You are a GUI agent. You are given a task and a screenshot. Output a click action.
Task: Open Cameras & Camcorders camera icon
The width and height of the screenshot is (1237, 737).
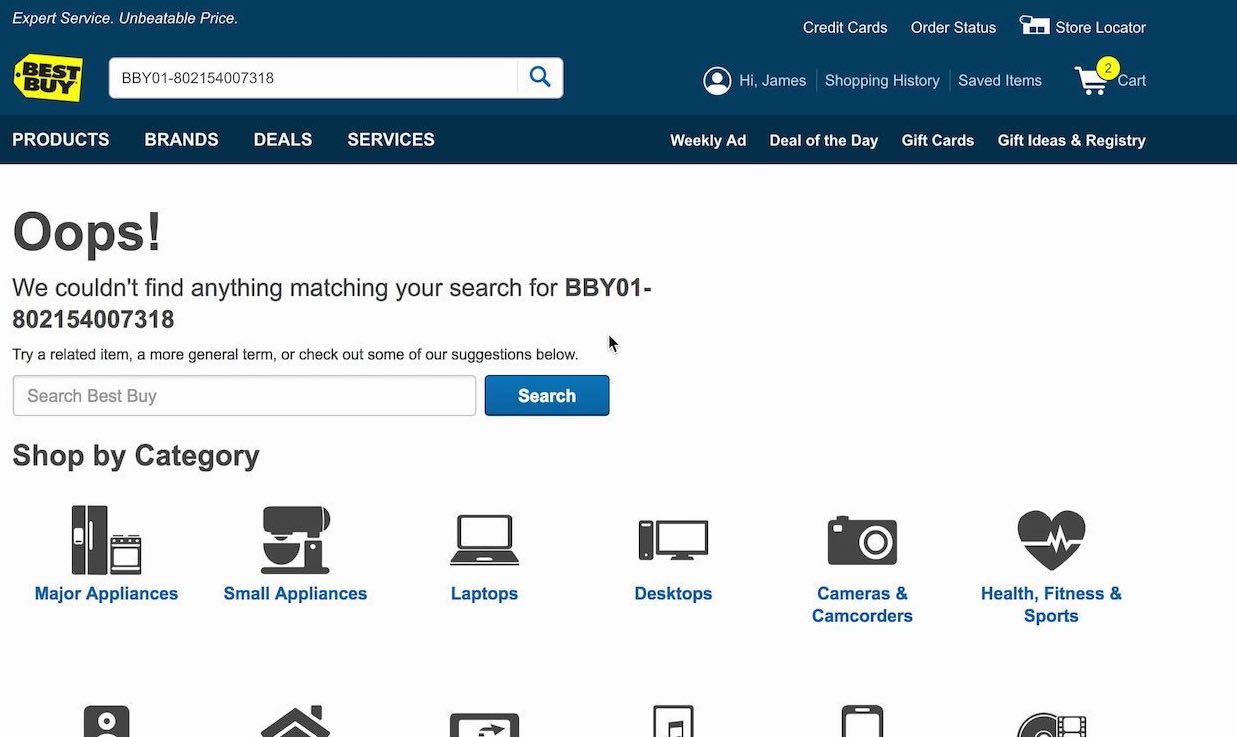tap(862, 541)
